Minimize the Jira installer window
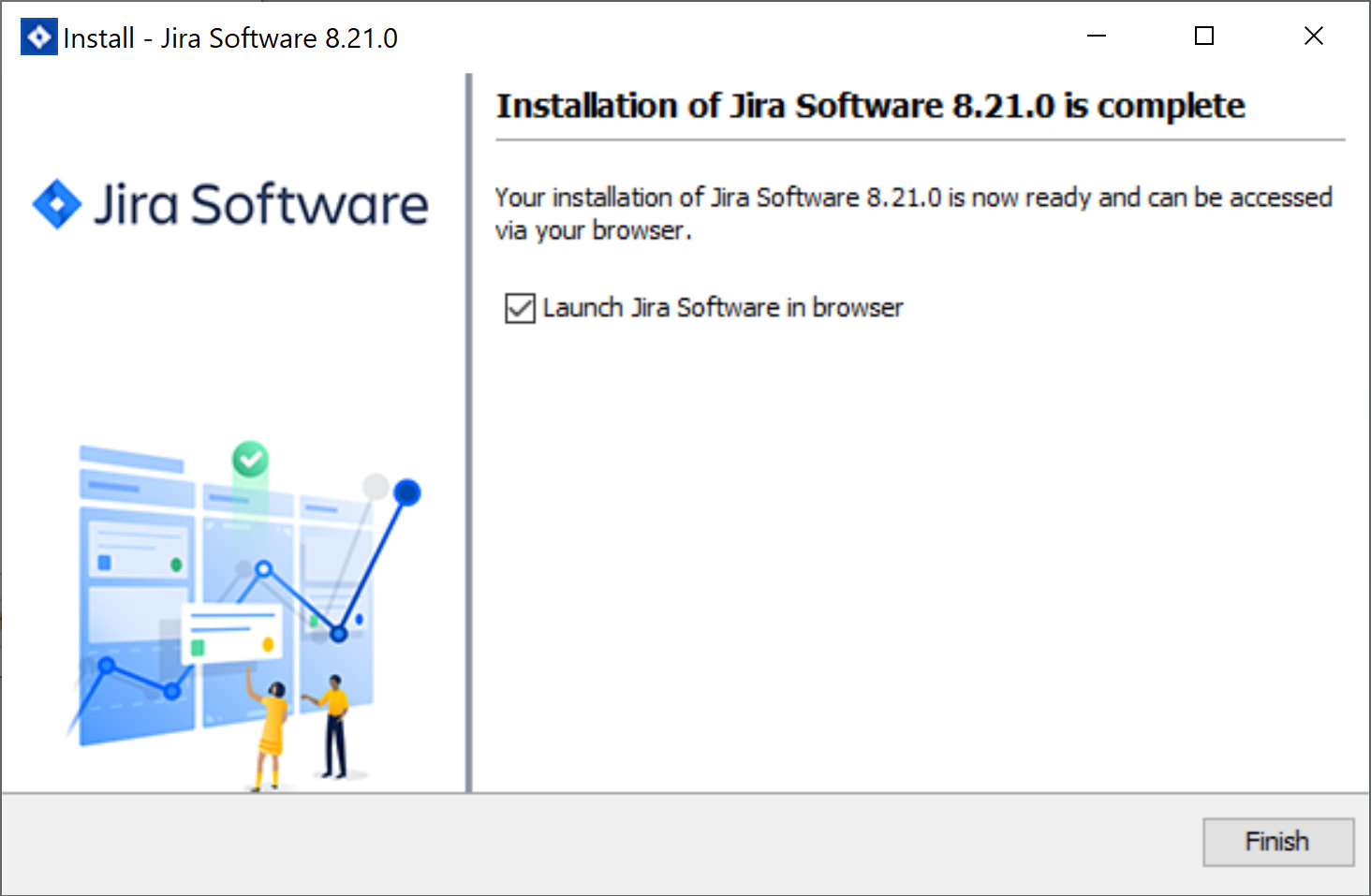 point(1097,37)
